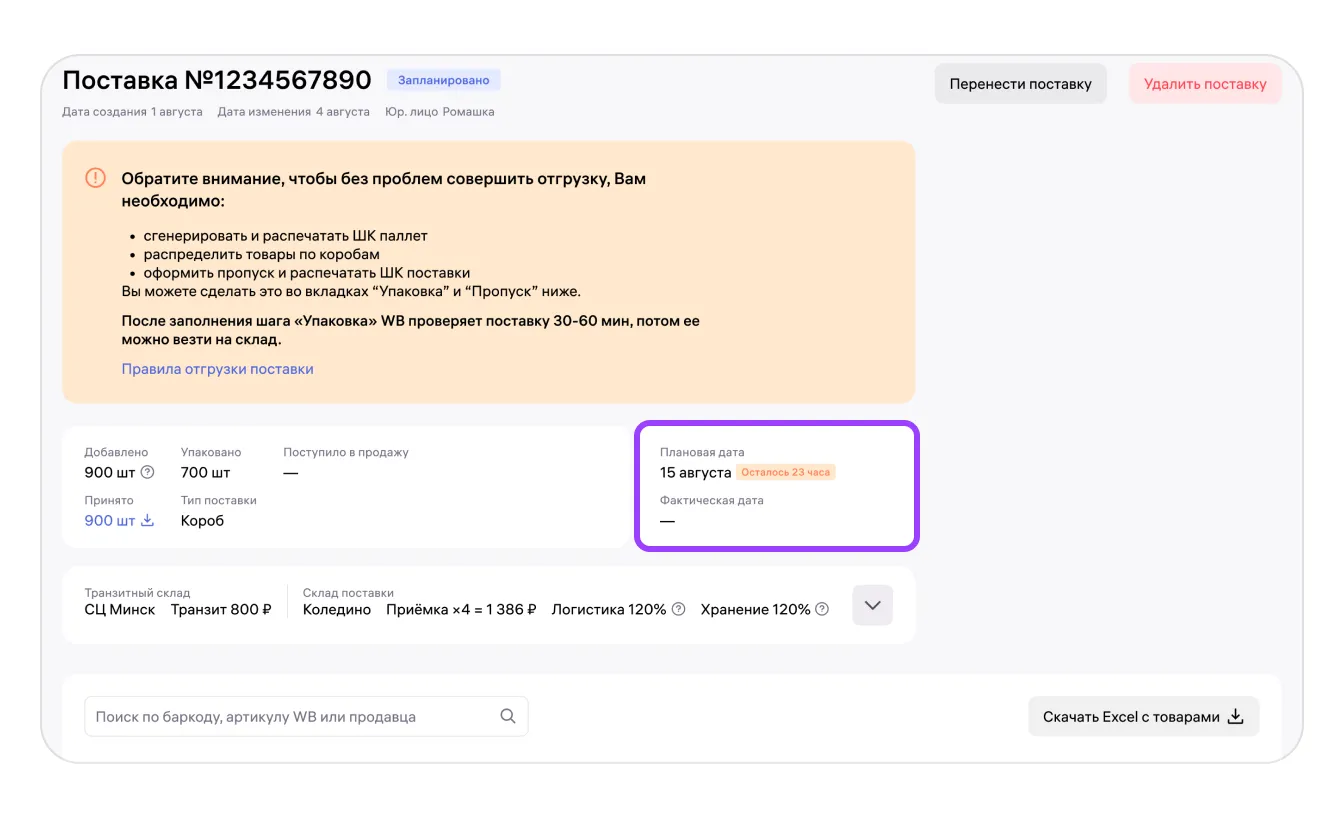Viewport: 1344px width, 818px height.
Task: Select the 15 августа planned date
Action: point(695,472)
